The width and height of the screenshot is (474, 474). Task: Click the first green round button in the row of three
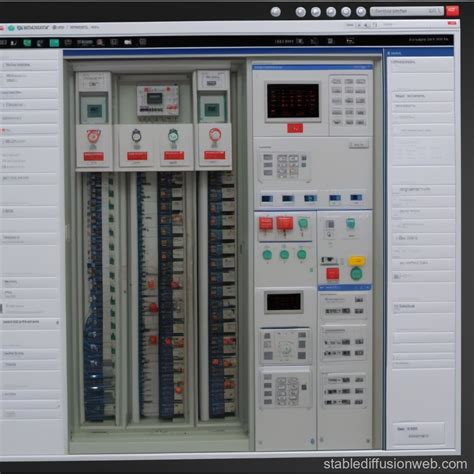[267, 255]
